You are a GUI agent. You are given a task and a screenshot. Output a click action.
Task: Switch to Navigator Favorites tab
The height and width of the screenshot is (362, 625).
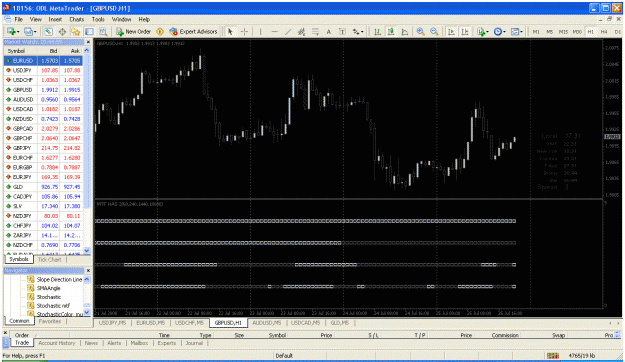(50, 321)
